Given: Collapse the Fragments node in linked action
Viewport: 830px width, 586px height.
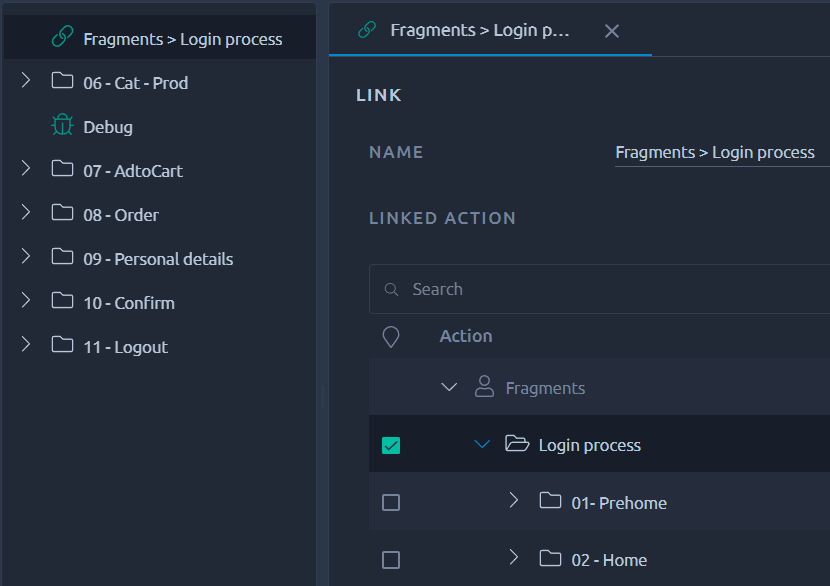Looking at the screenshot, I should pos(449,387).
